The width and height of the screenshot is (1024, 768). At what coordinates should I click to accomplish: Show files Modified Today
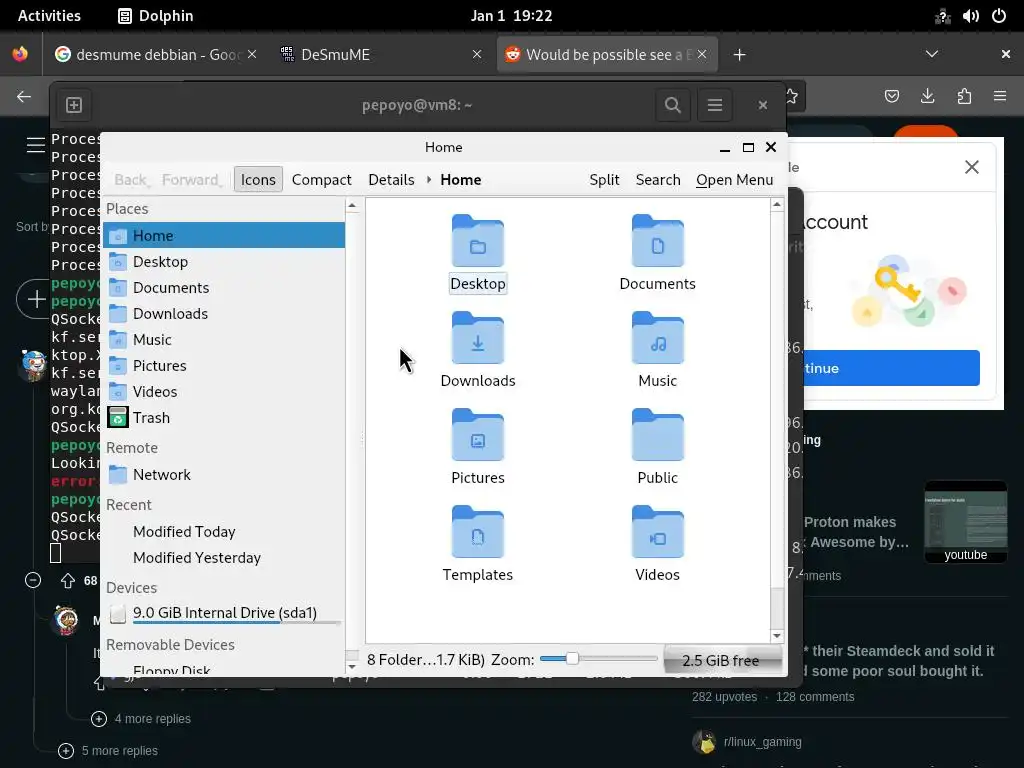(224, 532)
